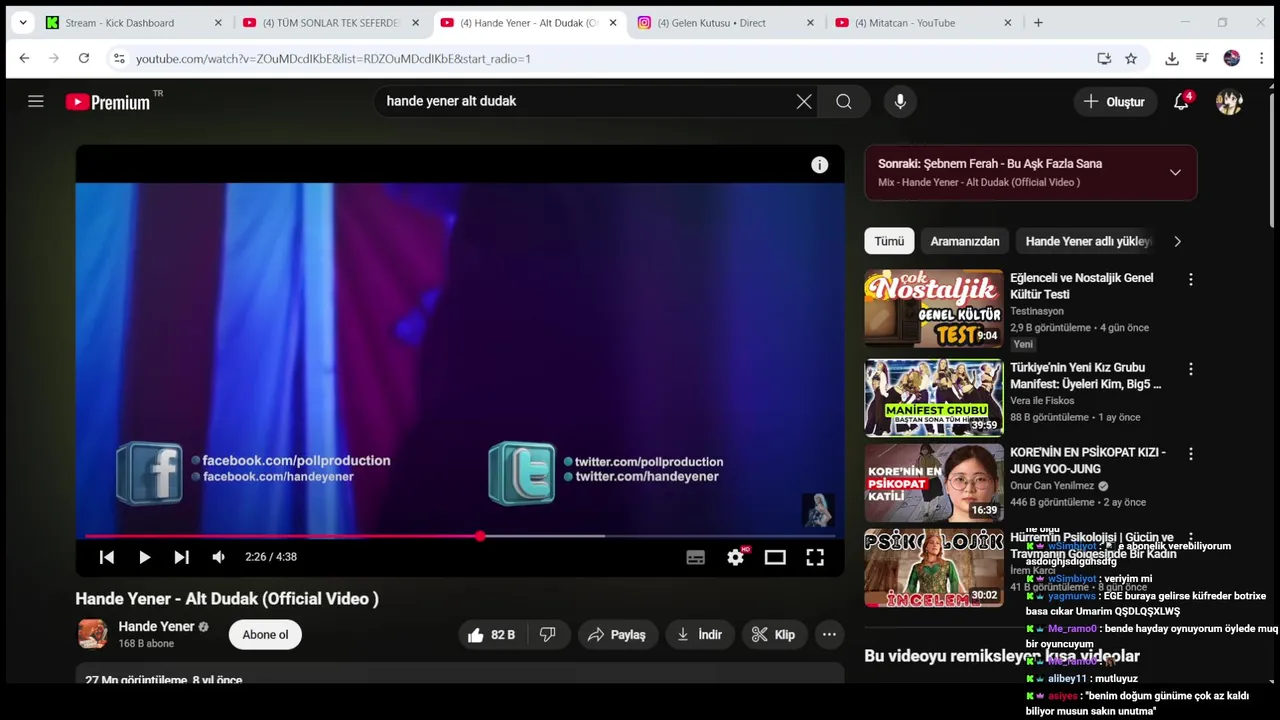Image resolution: width=1280 pixels, height=720 pixels.
Task: Open Hande Yener channel name link
Action: coord(156,626)
